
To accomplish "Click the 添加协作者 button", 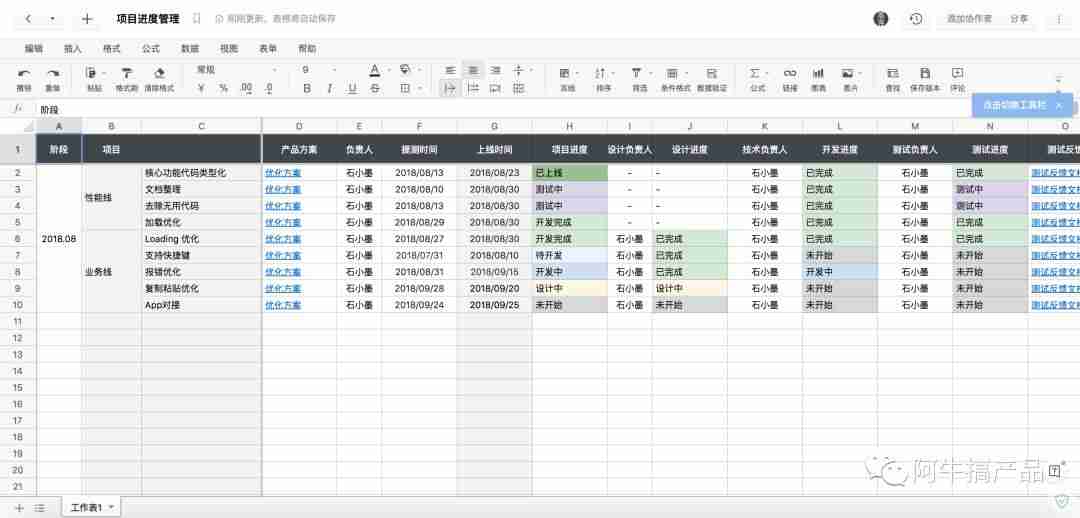I will tap(969, 19).
